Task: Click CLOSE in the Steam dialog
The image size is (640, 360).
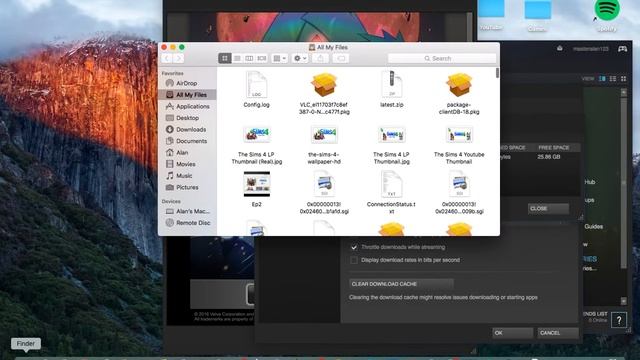Action: [548, 209]
